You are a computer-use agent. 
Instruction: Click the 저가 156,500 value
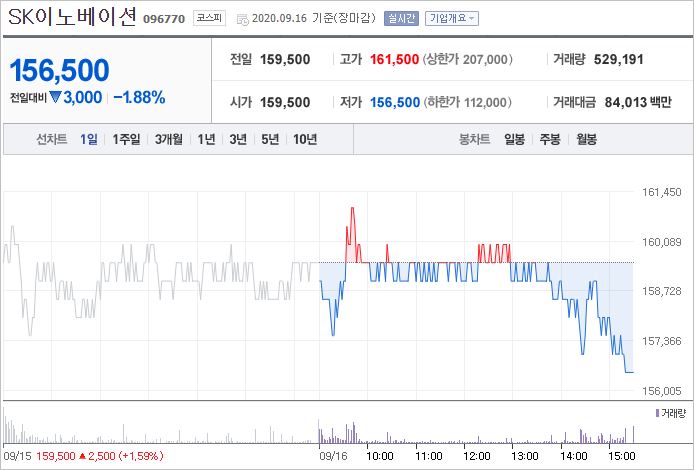395,102
